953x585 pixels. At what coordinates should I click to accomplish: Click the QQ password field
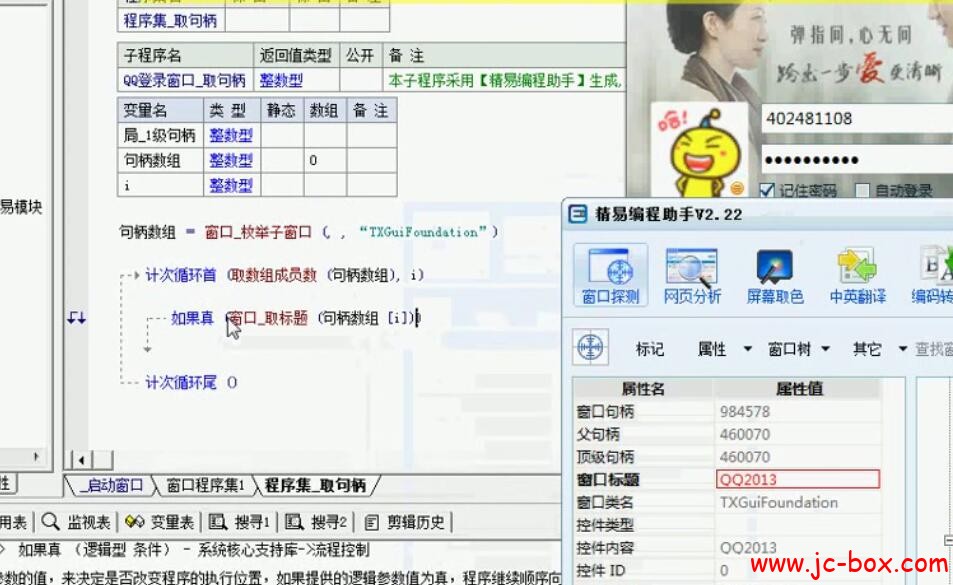857,160
